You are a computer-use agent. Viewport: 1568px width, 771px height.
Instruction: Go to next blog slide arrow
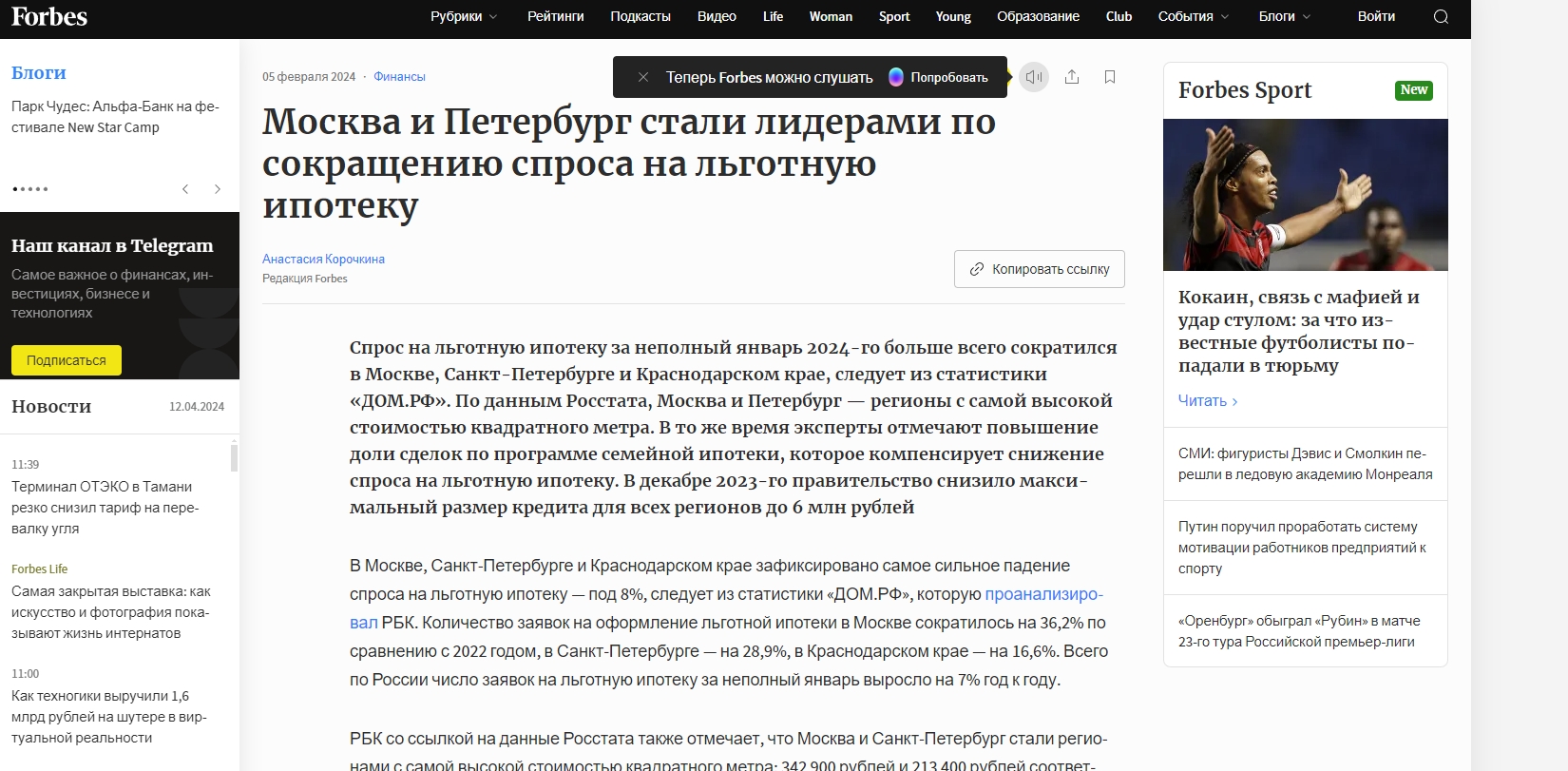click(217, 189)
